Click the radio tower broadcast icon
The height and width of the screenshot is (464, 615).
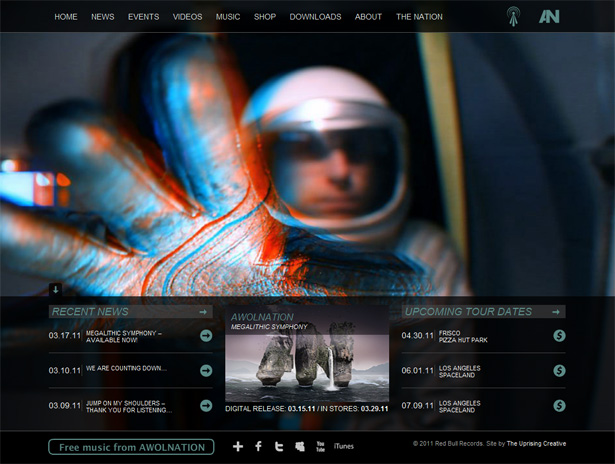[513, 16]
